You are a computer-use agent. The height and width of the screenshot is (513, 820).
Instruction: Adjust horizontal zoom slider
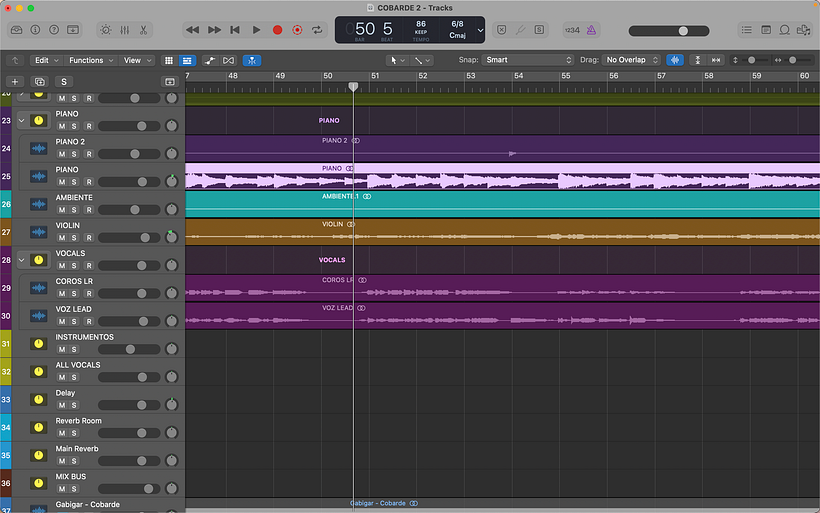(x=792, y=60)
